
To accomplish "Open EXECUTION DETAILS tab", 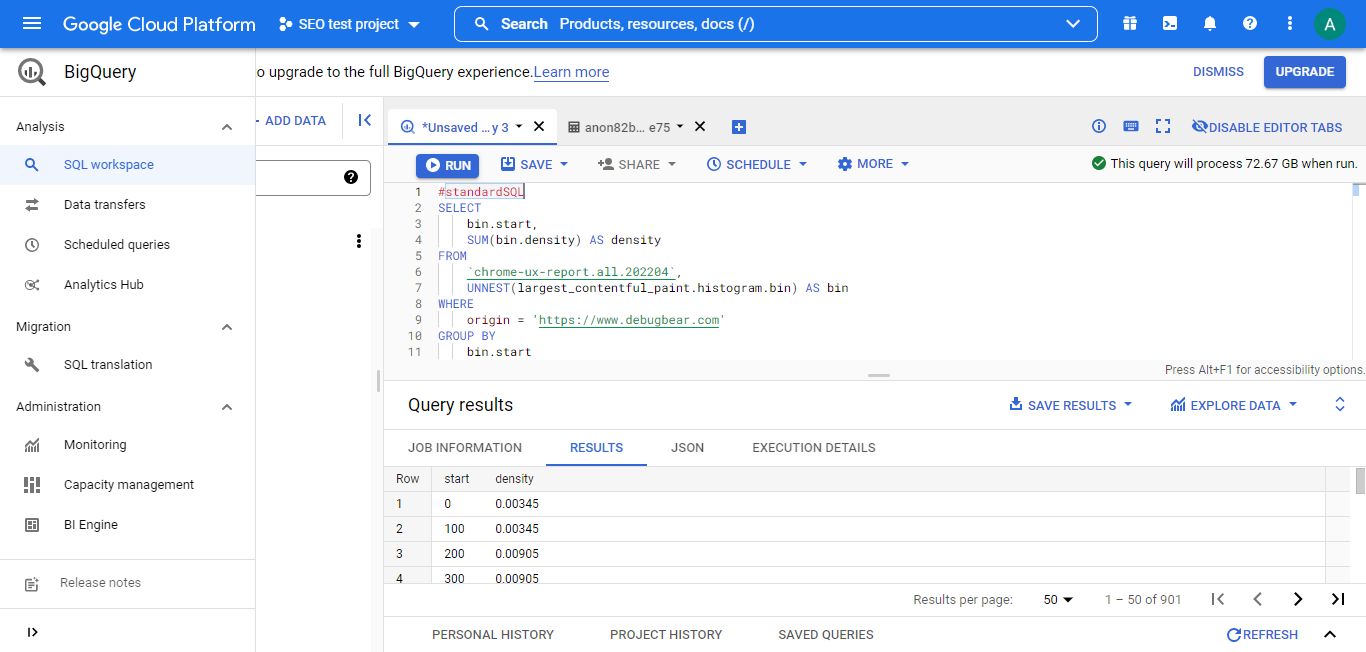I will (x=814, y=448).
